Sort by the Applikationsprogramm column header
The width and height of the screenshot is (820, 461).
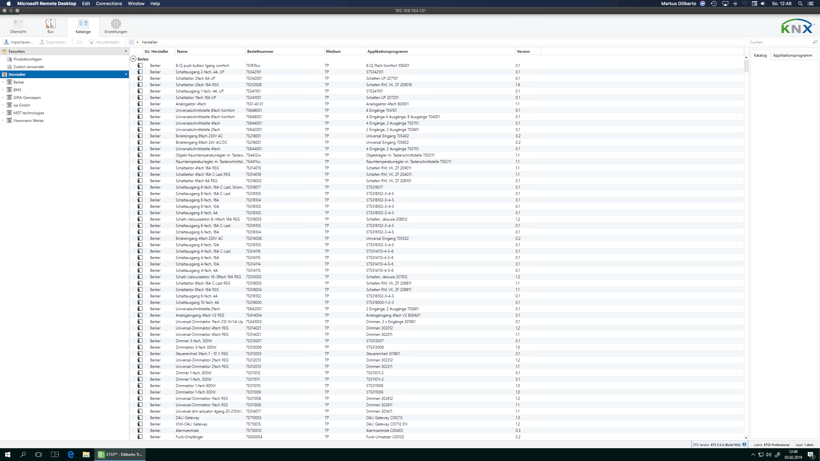click(388, 52)
